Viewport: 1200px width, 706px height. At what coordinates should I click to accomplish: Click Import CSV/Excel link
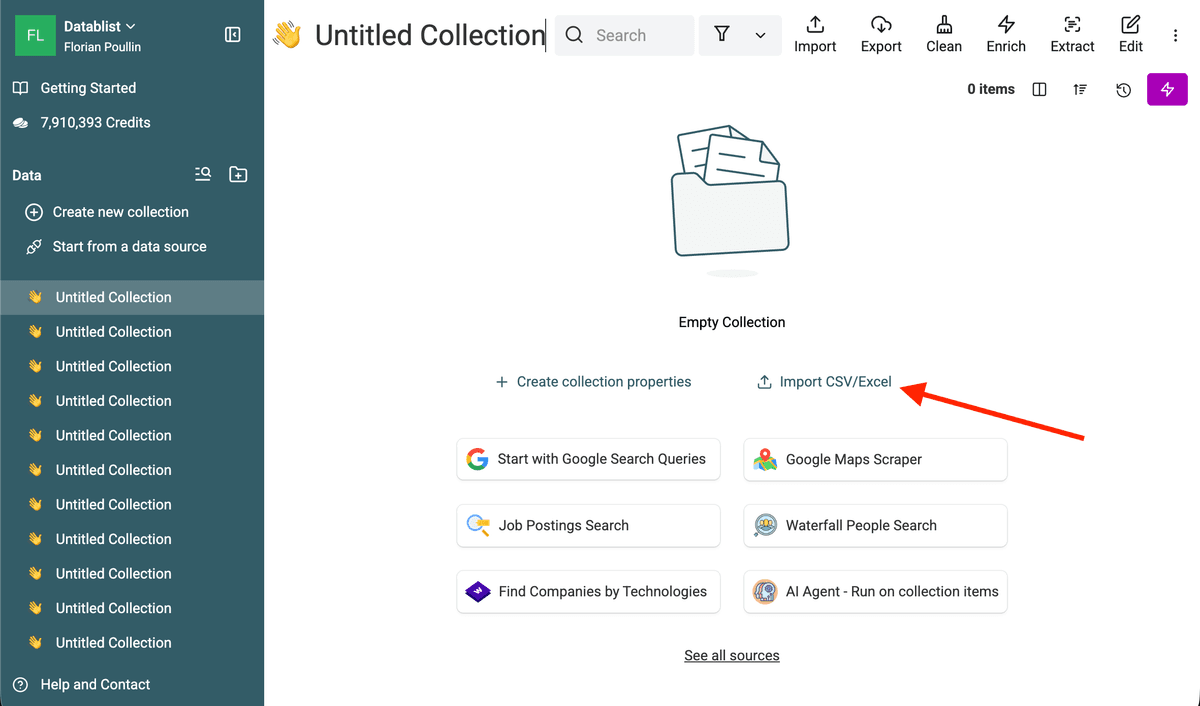pyautogui.click(x=824, y=382)
